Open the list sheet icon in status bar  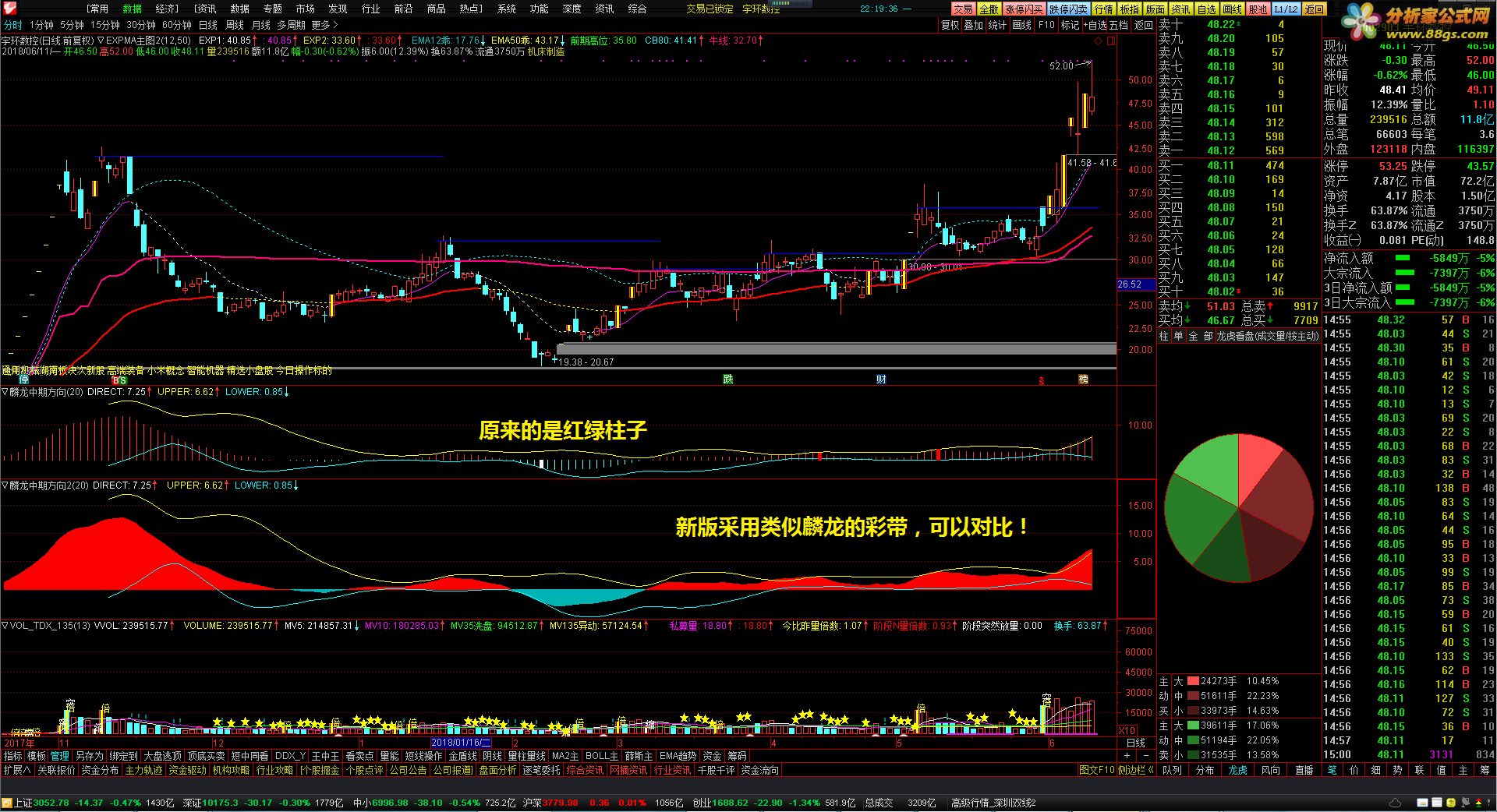pyautogui.click(x=1438, y=803)
